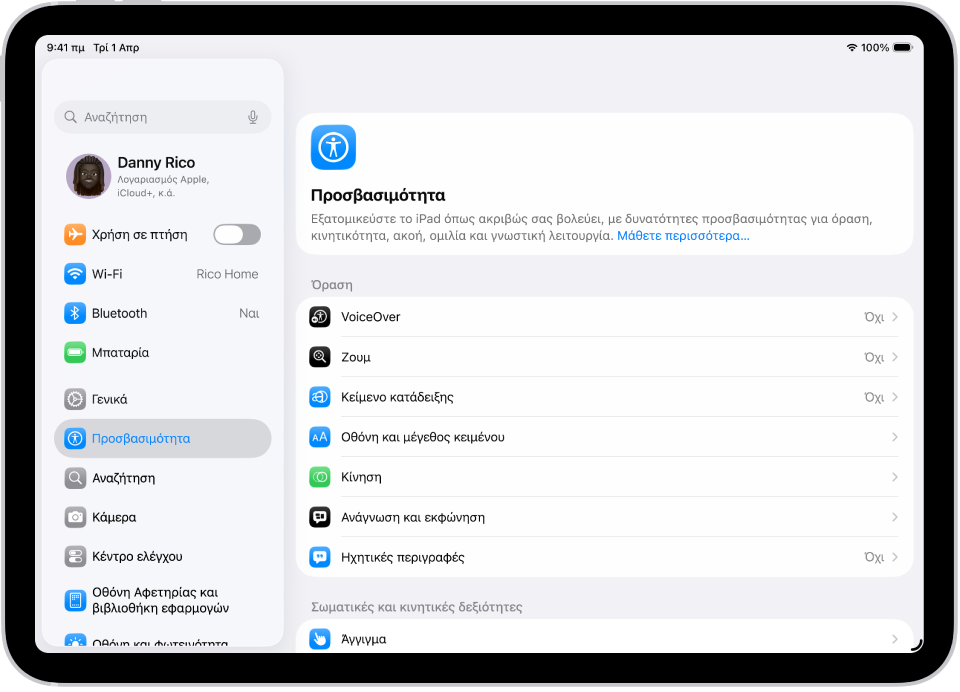Click Rico Home network value
This screenshot has height=692, width=960.
(227, 274)
